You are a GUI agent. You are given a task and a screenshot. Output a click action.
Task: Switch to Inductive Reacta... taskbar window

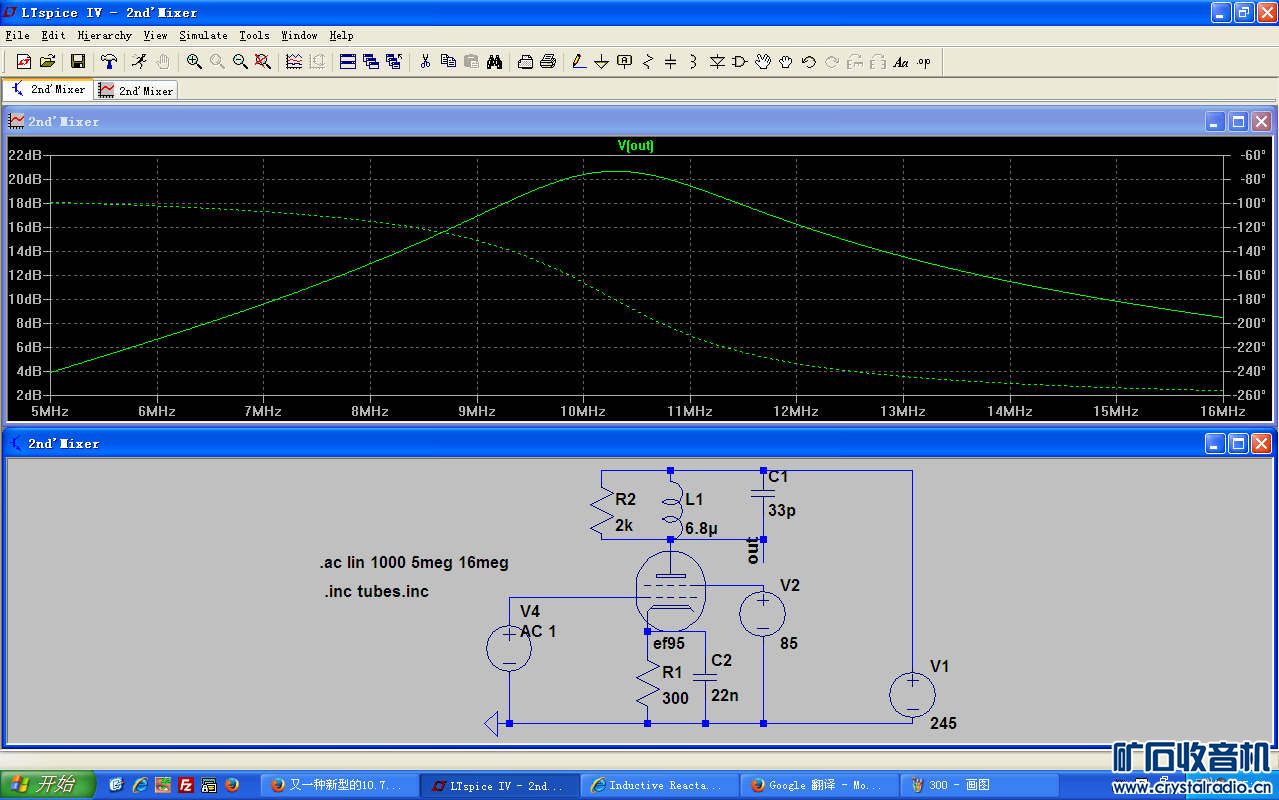[x=659, y=785]
